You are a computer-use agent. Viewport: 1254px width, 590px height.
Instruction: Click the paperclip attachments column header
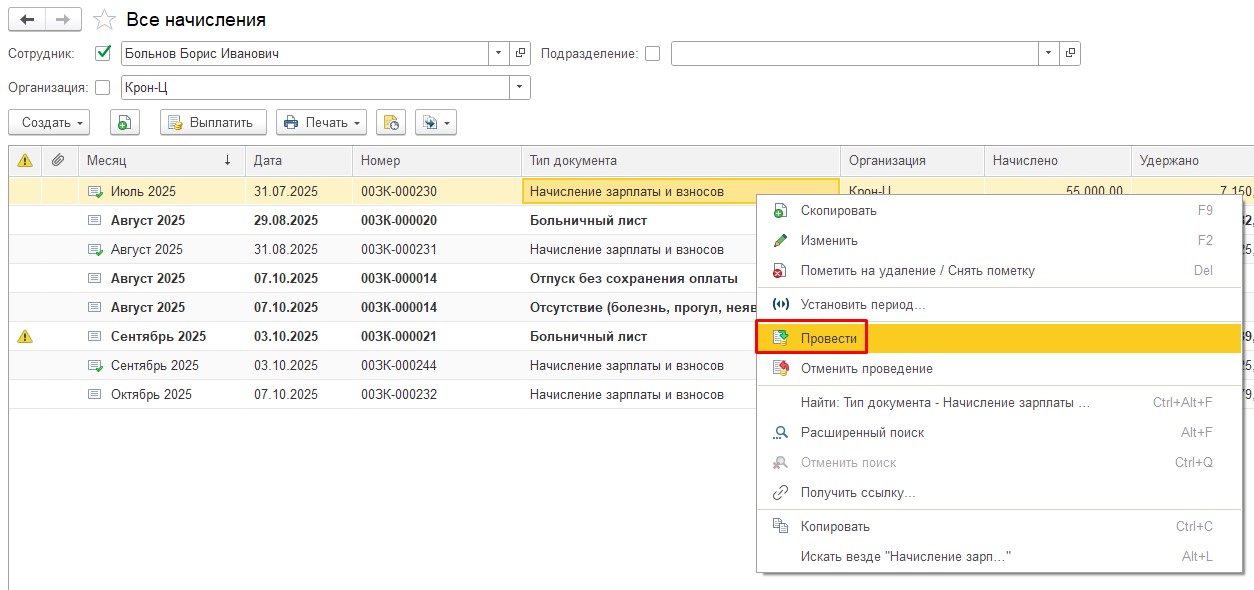59,160
